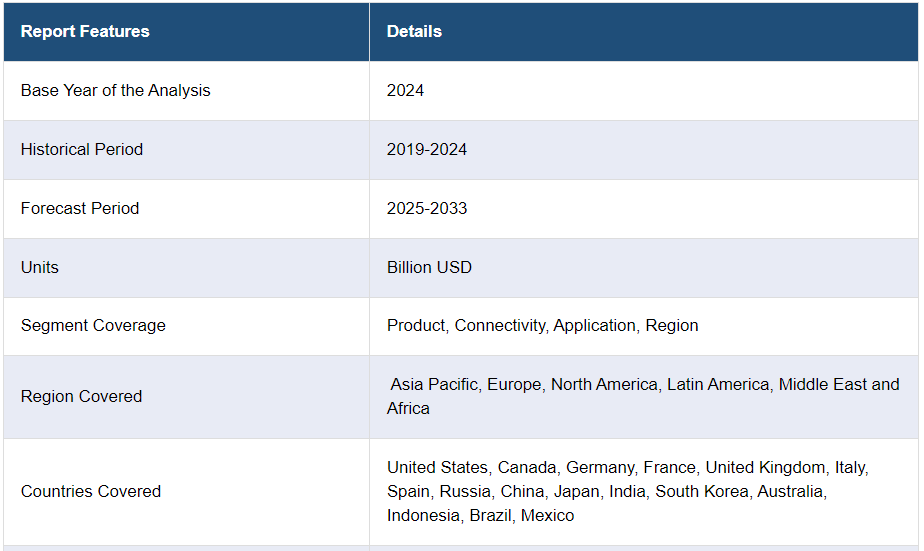
Task: Select the Region Covered row label
Action: coord(81,396)
